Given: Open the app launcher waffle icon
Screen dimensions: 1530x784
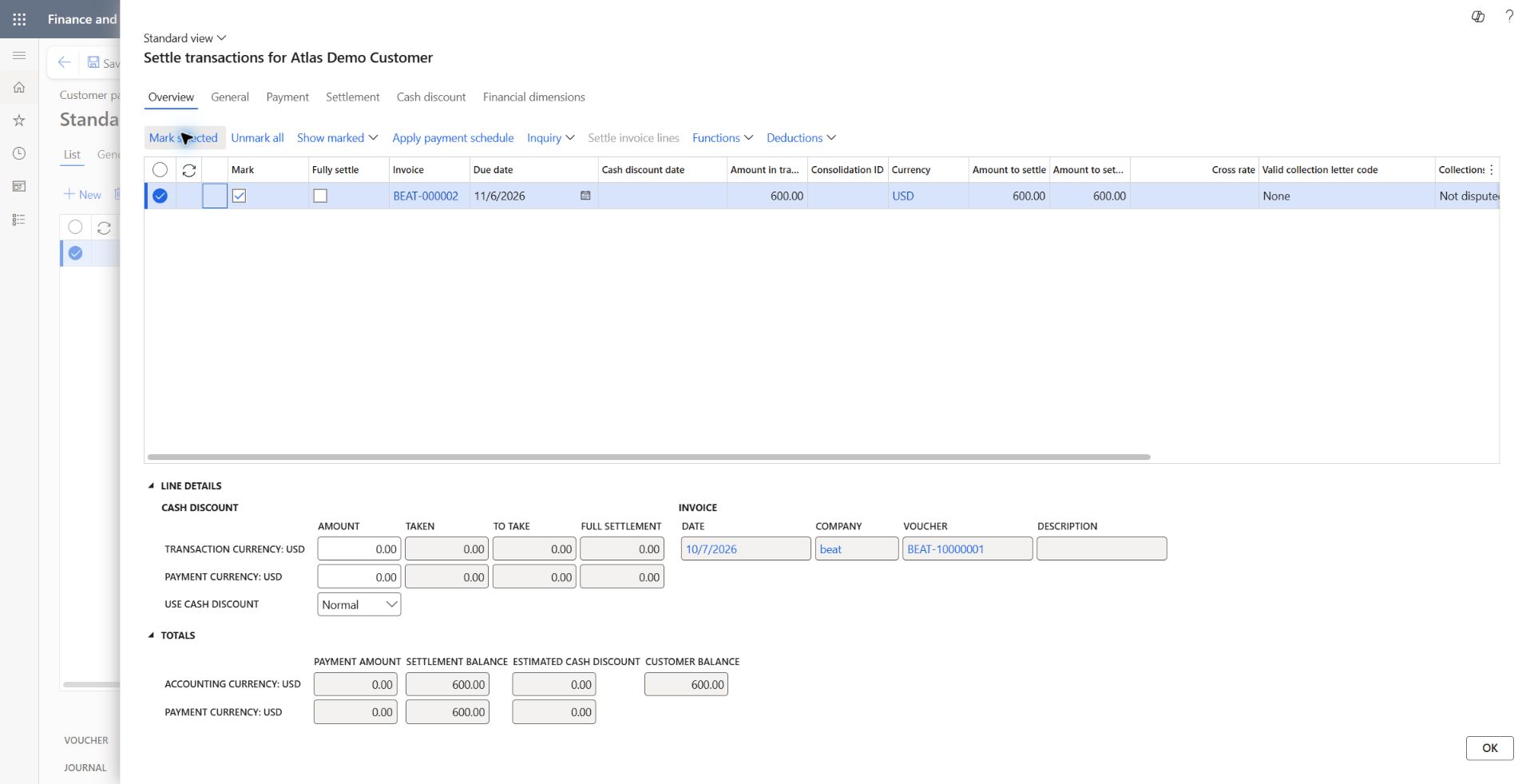Looking at the screenshot, I should click(19, 19).
